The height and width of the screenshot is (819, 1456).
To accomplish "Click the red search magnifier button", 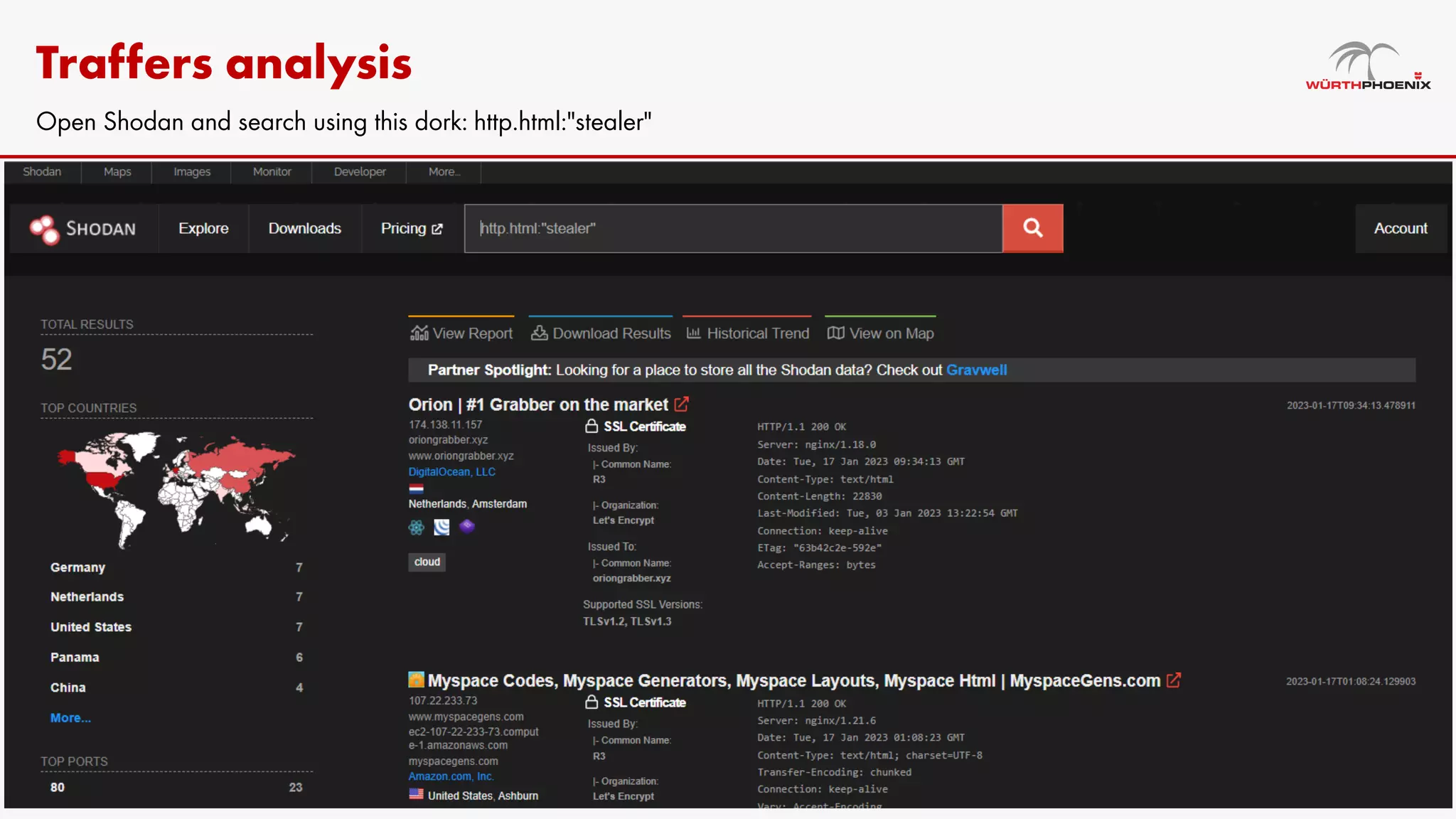I will point(1032,228).
